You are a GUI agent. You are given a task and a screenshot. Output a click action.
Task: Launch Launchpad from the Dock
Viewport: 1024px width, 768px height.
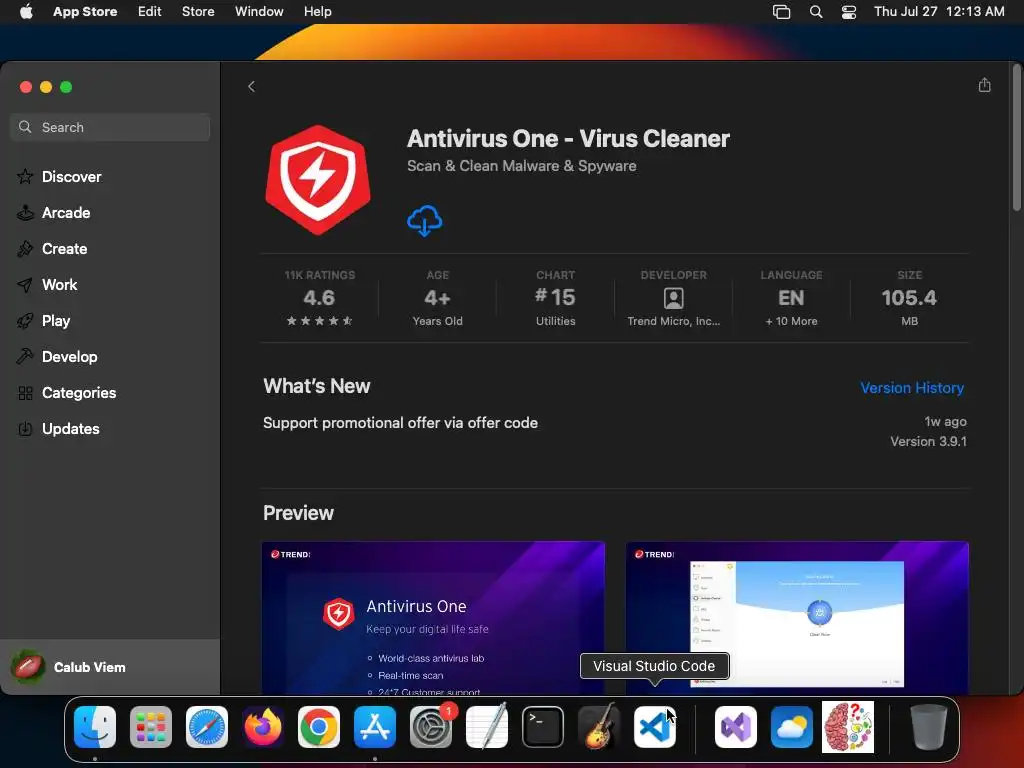151,727
